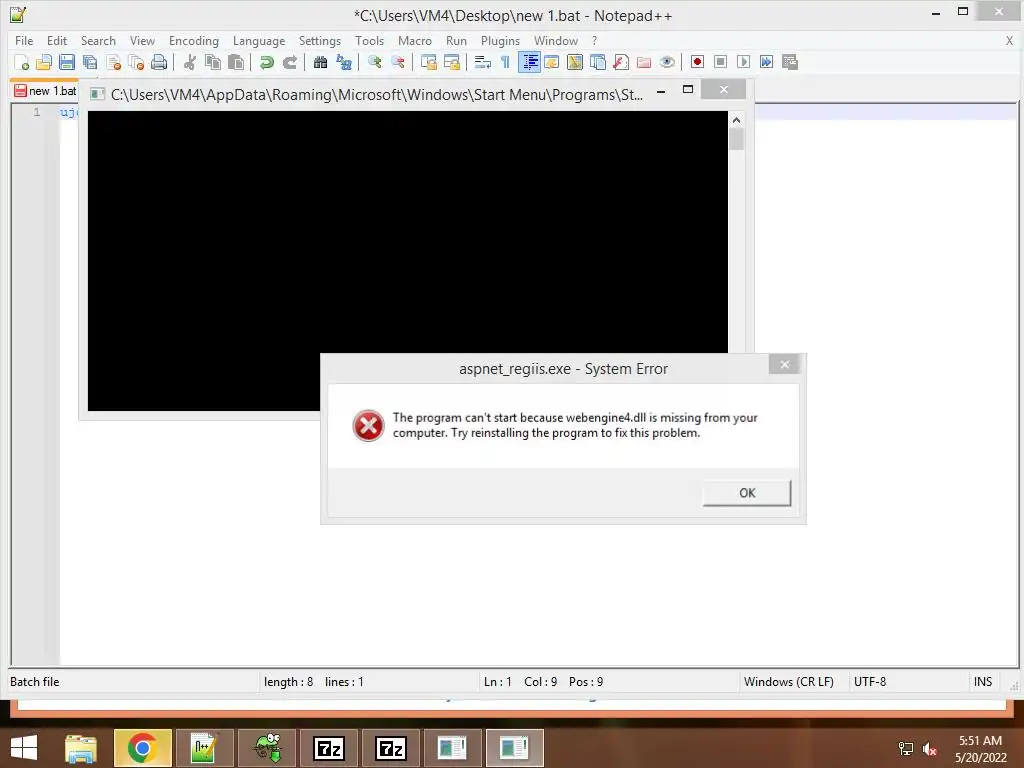Screen dimensions: 1024x768
Task: Click the Open file folder icon
Action: tap(44, 62)
